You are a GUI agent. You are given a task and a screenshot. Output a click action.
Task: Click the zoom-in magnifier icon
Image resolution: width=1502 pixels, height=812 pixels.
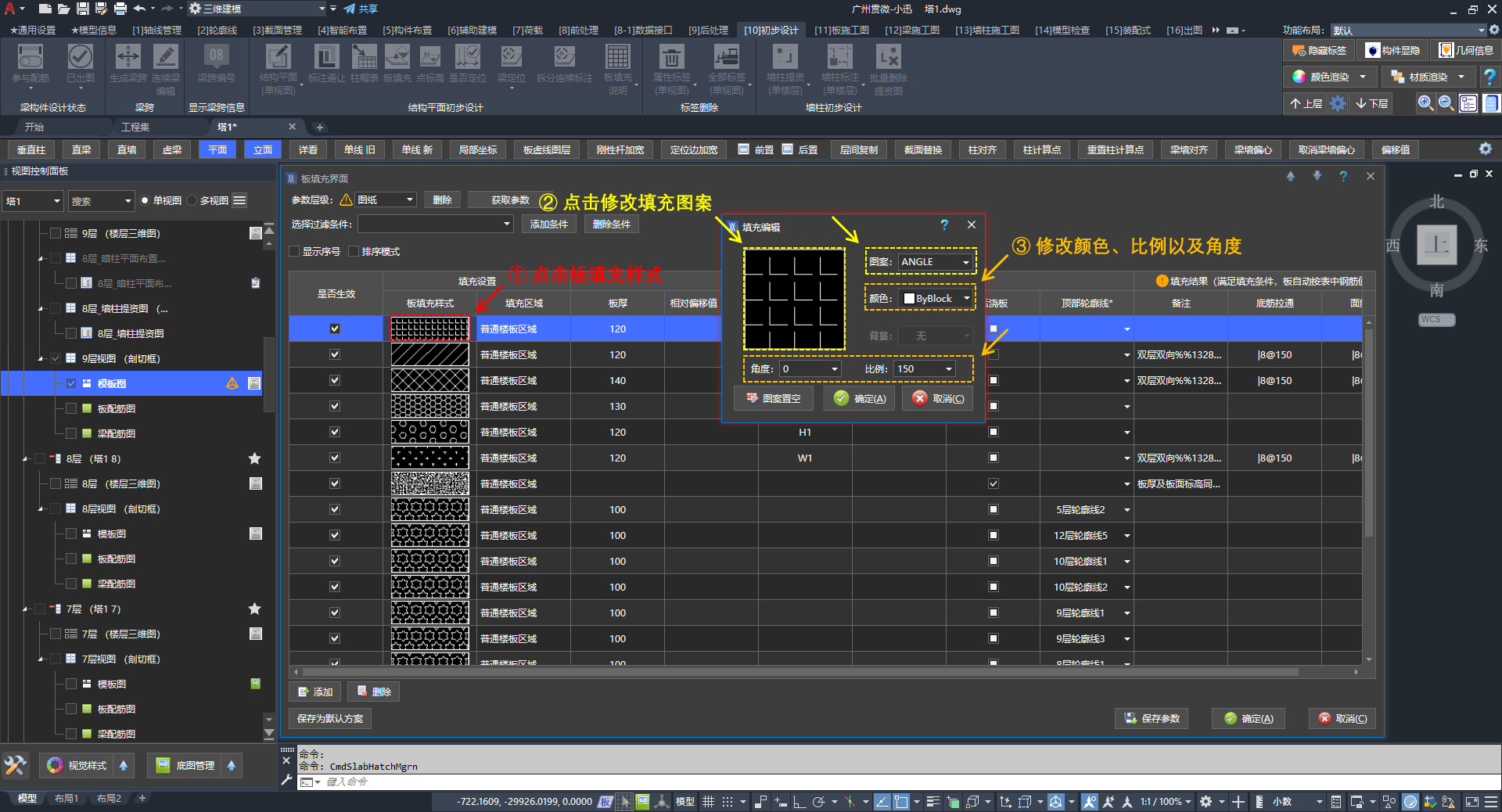pyautogui.click(x=1425, y=103)
